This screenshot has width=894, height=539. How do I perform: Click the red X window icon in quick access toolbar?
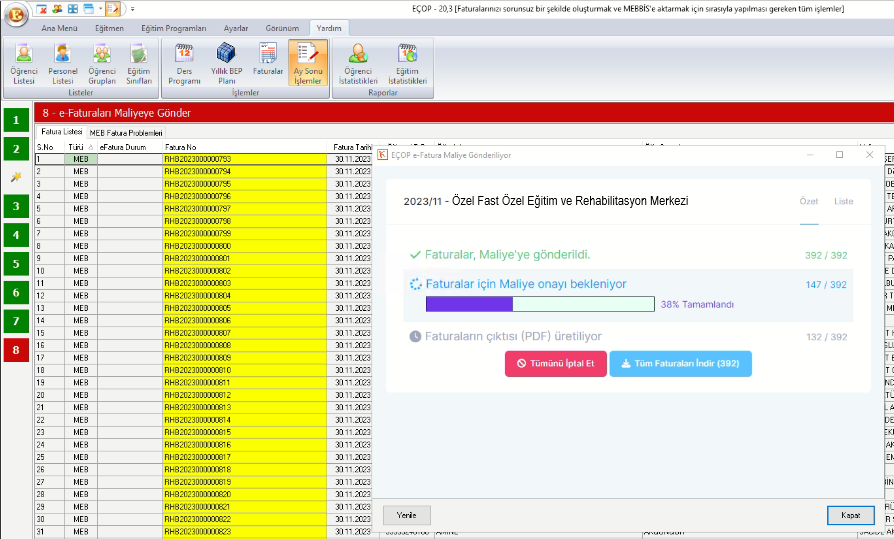pyautogui.click(x=42, y=9)
